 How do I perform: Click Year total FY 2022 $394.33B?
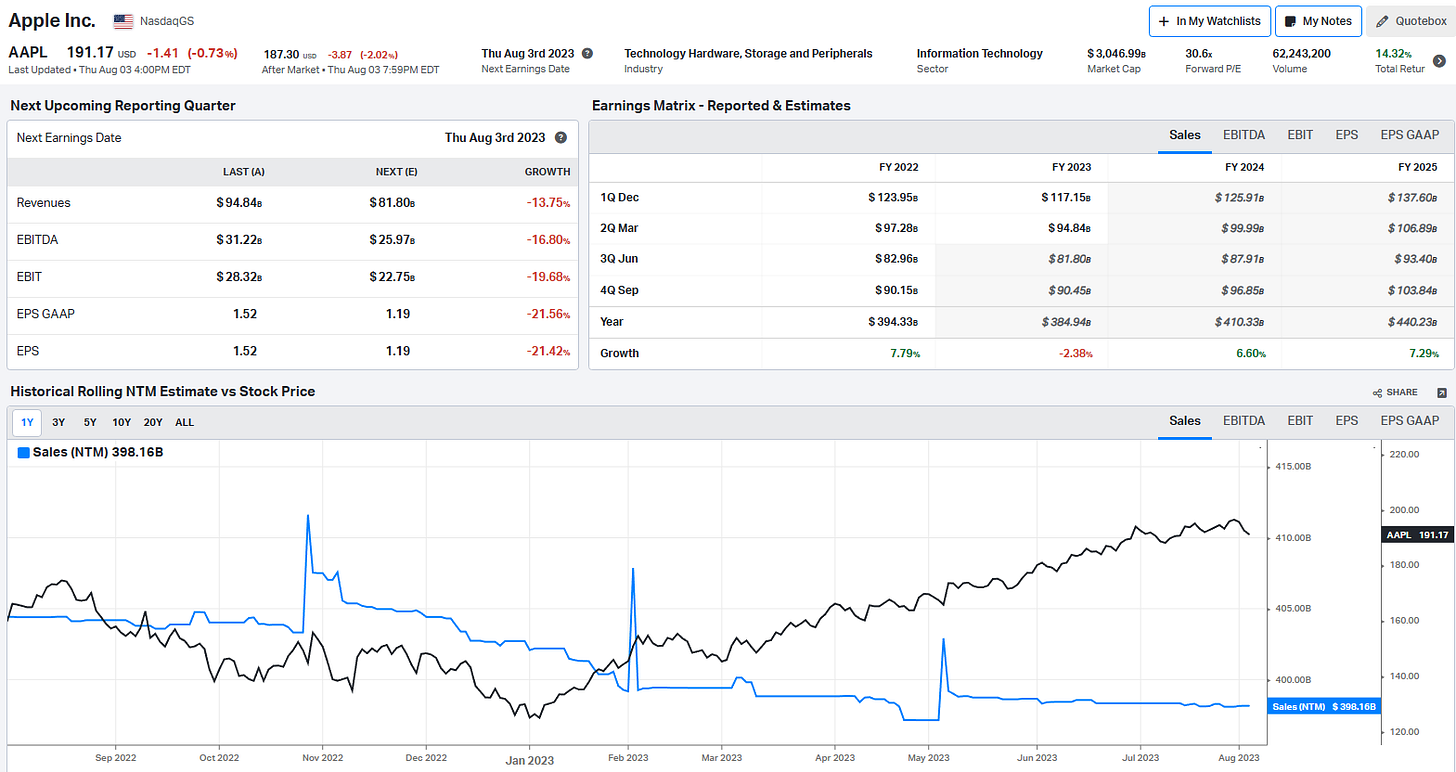point(893,322)
